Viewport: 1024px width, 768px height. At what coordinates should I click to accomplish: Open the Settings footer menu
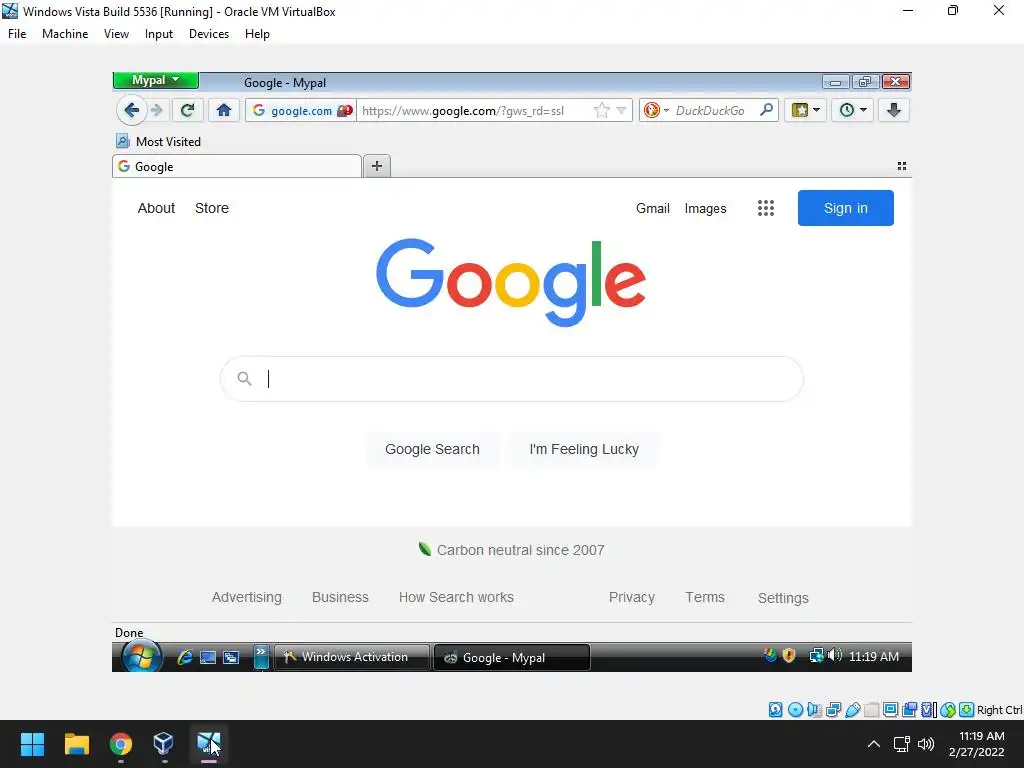[783, 598]
